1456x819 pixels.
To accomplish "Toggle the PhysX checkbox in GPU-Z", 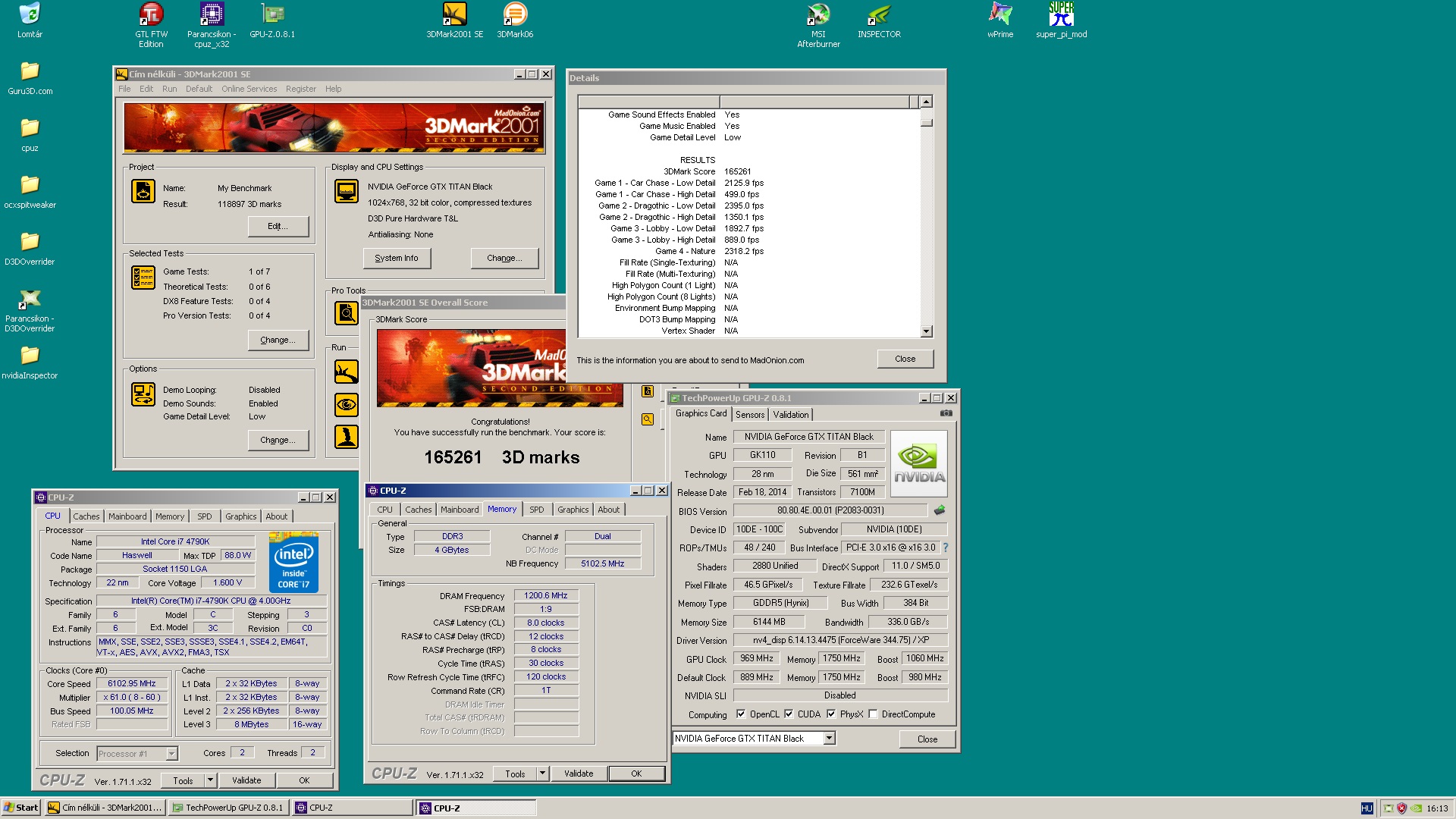I will coord(831,714).
